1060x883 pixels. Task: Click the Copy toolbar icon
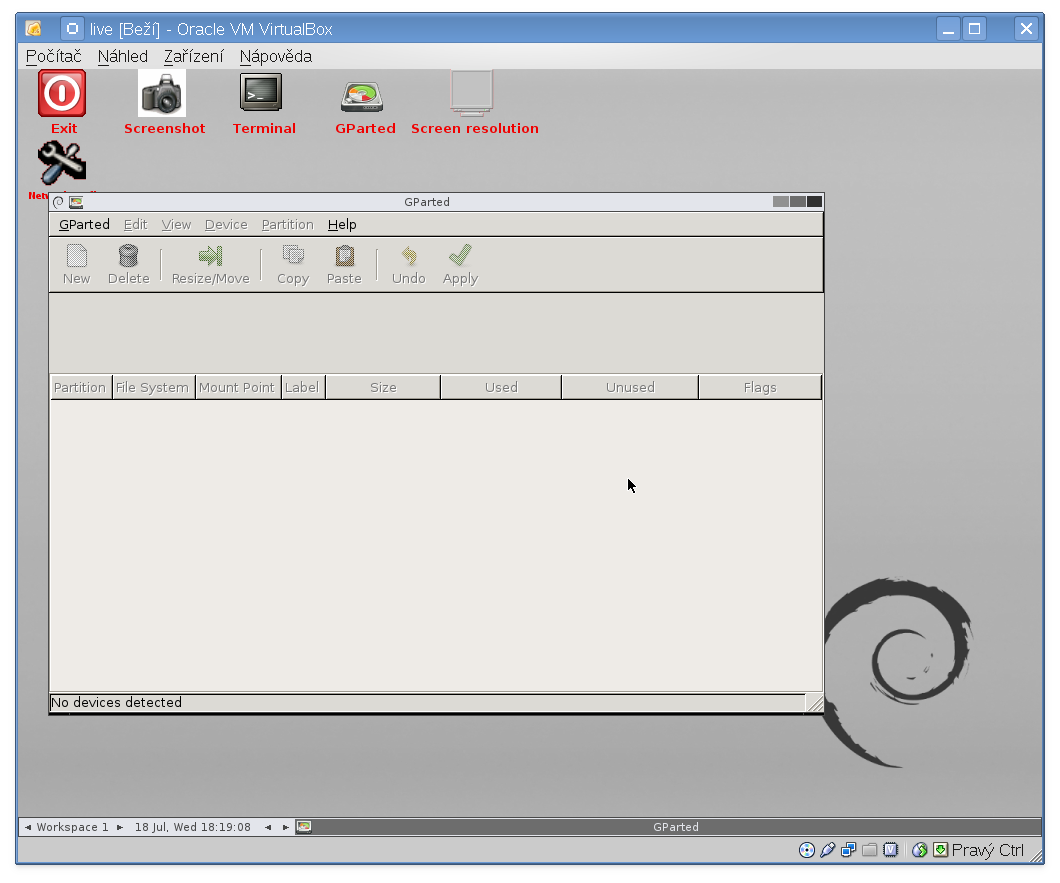[293, 256]
